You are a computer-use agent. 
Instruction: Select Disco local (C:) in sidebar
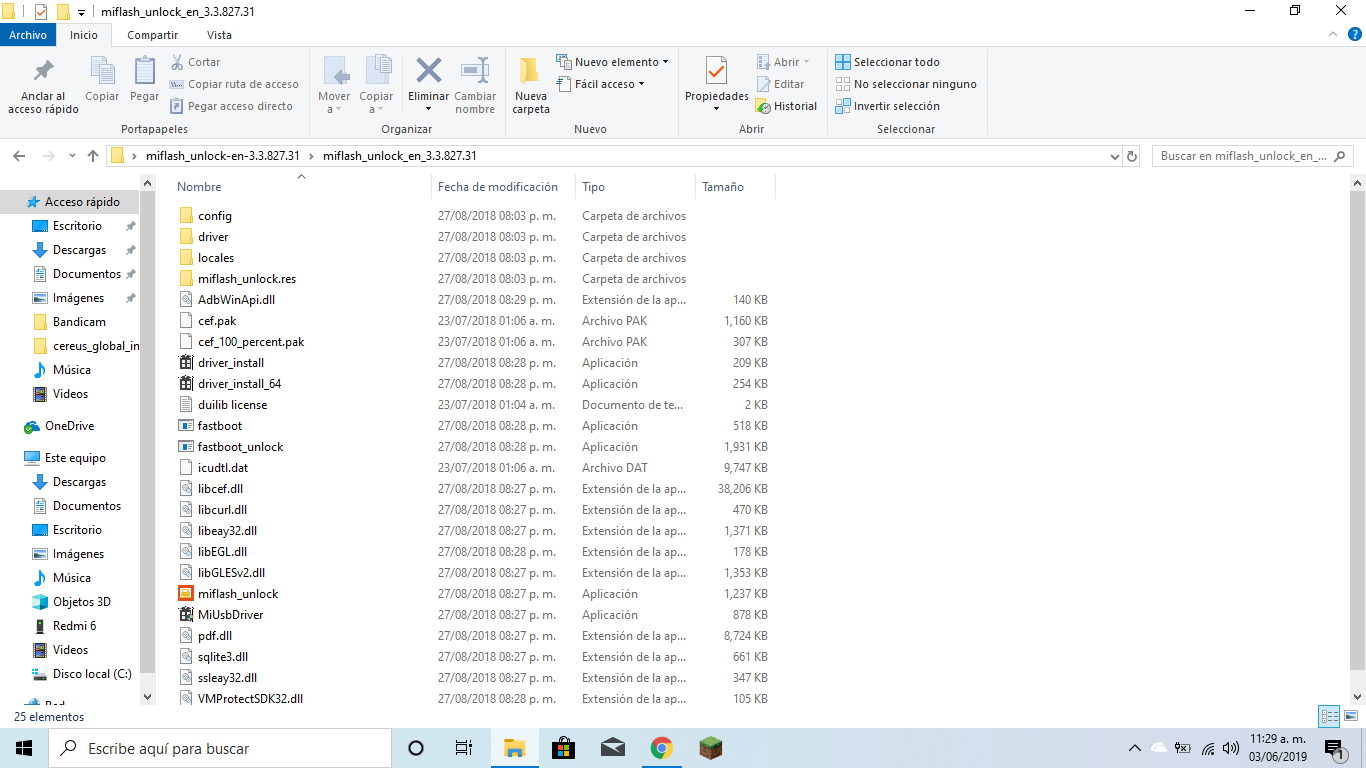92,674
